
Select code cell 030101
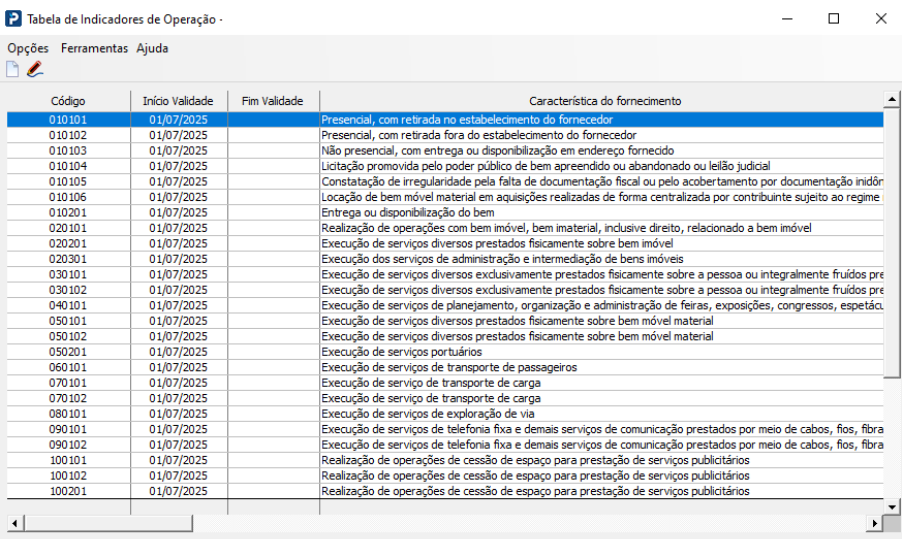click(68, 275)
